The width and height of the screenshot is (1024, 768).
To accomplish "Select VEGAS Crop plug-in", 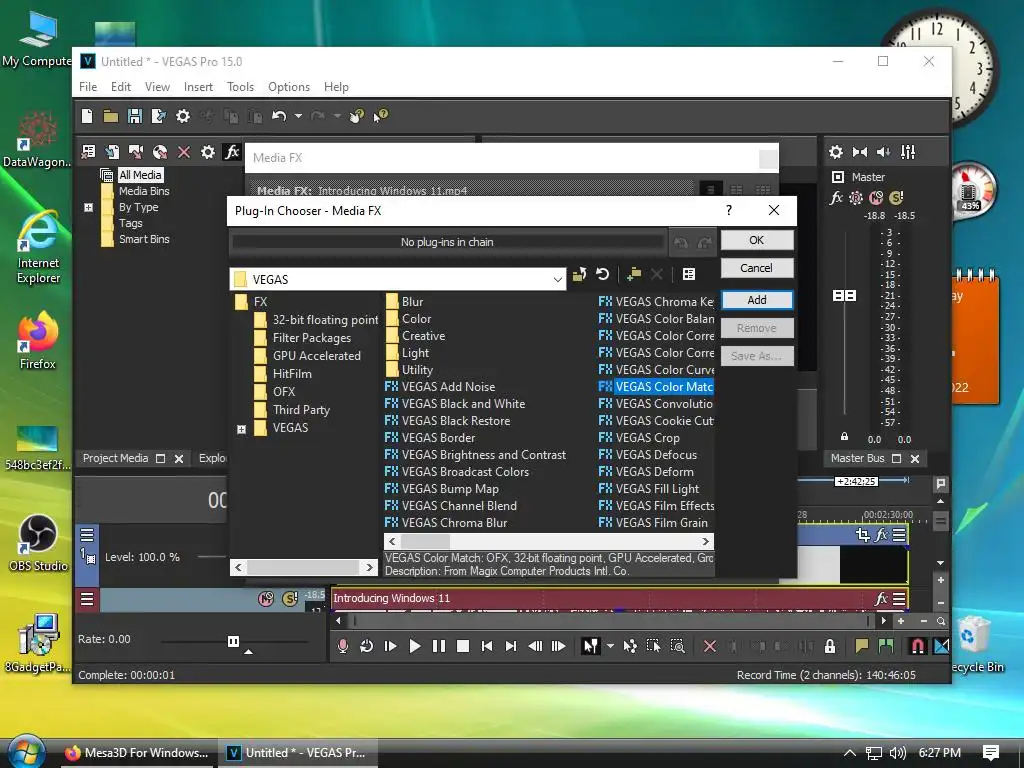I will (x=647, y=438).
